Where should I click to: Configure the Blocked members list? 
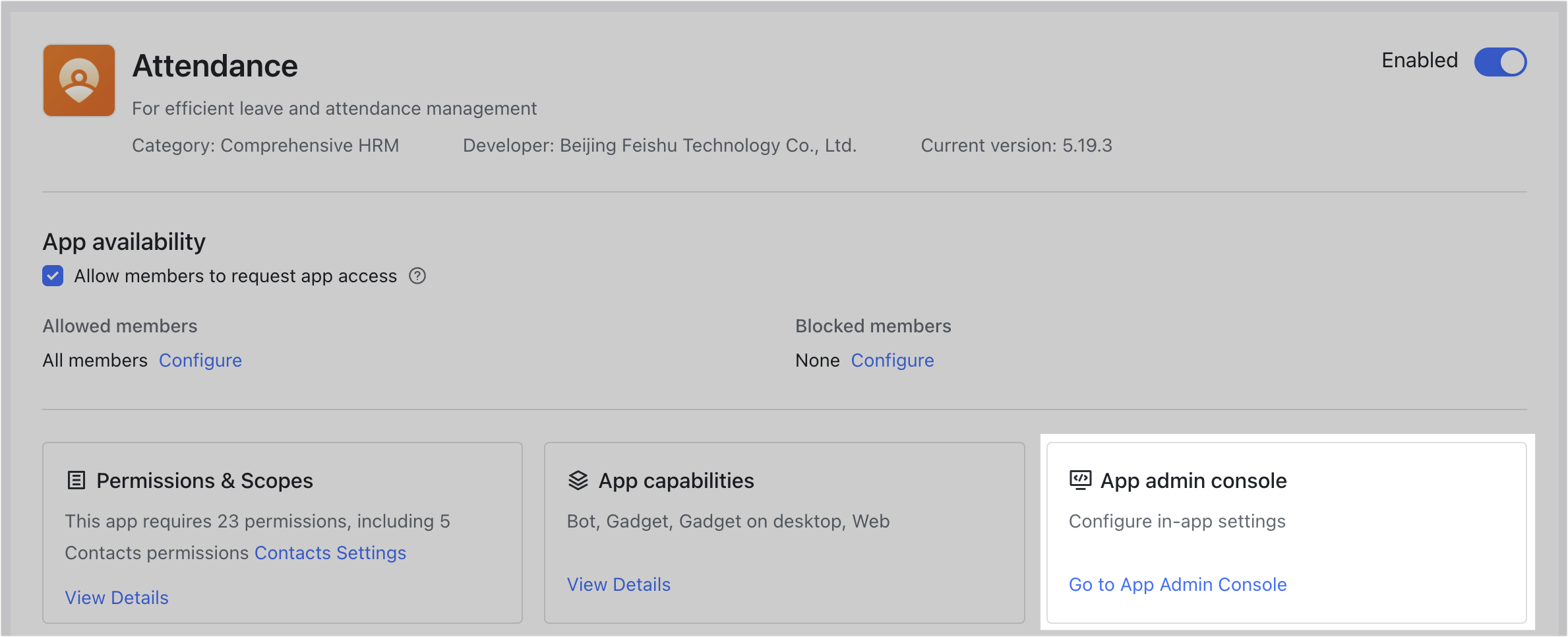pyautogui.click(x=892, y=360)
